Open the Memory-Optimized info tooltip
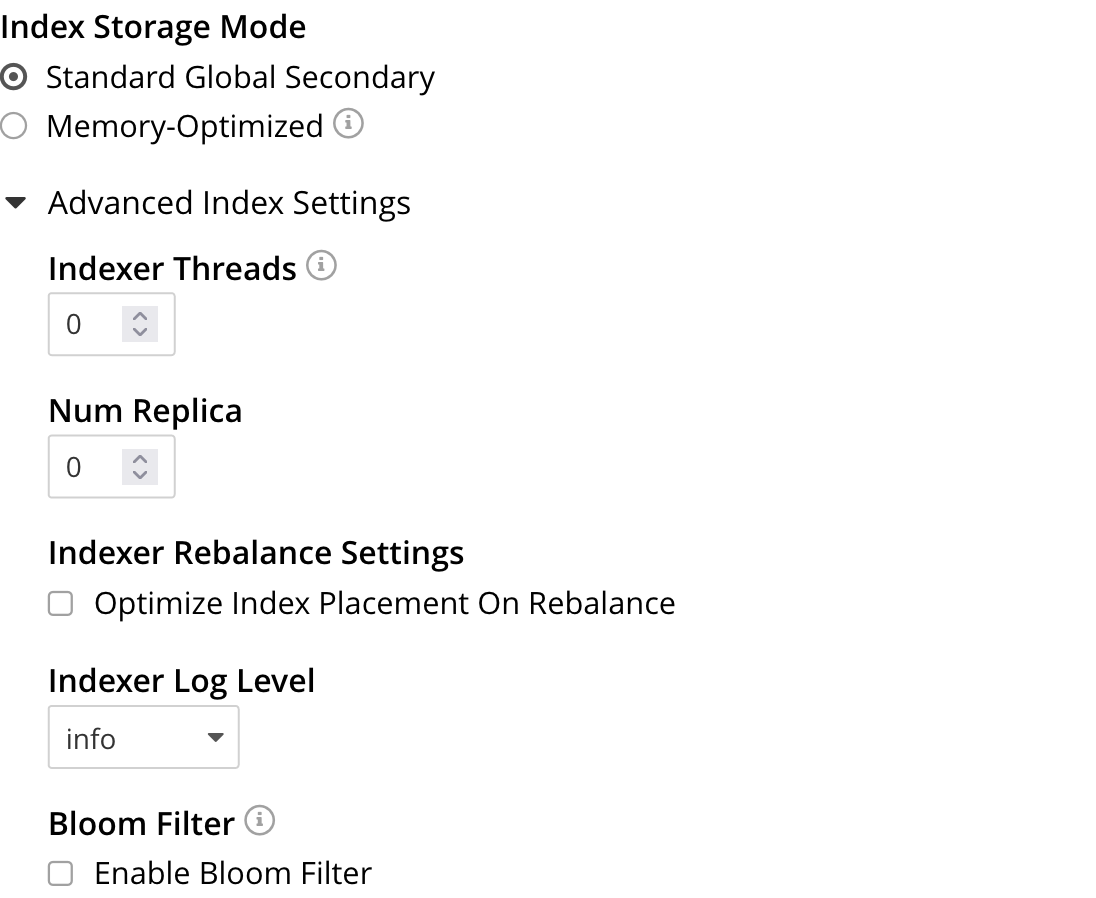1096x898 pixels. point(349,124)
